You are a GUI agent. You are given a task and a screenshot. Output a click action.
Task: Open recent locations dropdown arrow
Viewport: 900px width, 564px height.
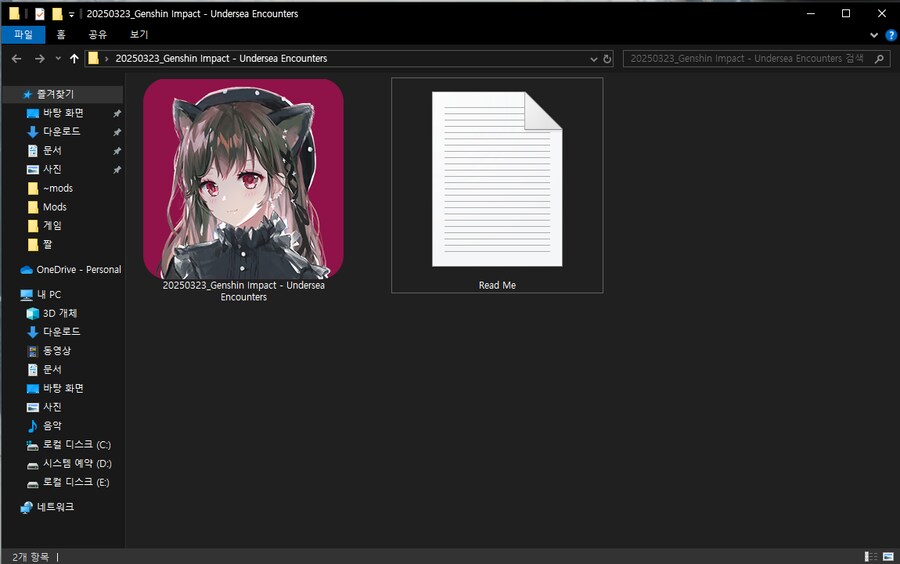[58, 59]
